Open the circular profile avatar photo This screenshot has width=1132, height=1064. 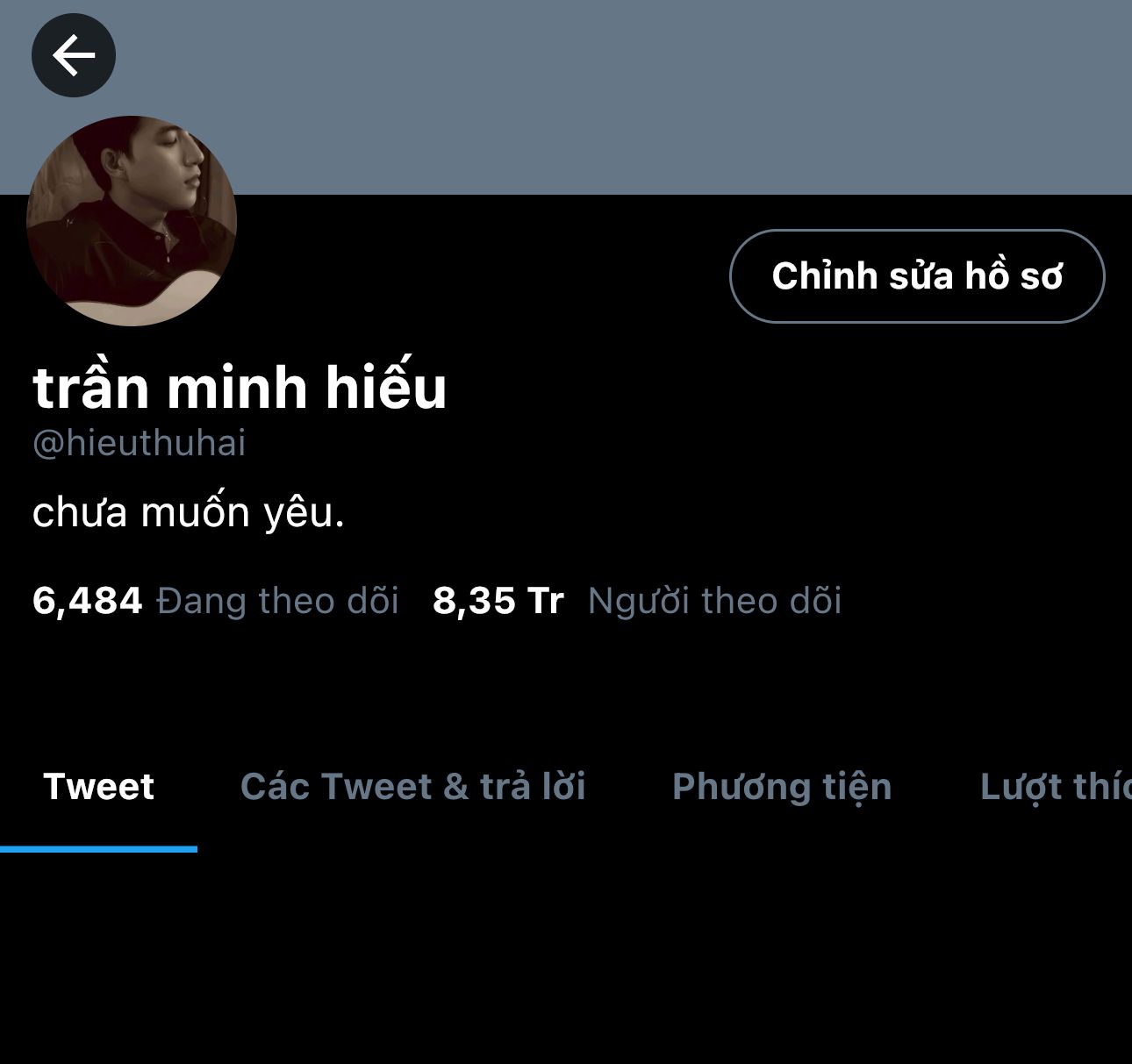tap(132, 221)
